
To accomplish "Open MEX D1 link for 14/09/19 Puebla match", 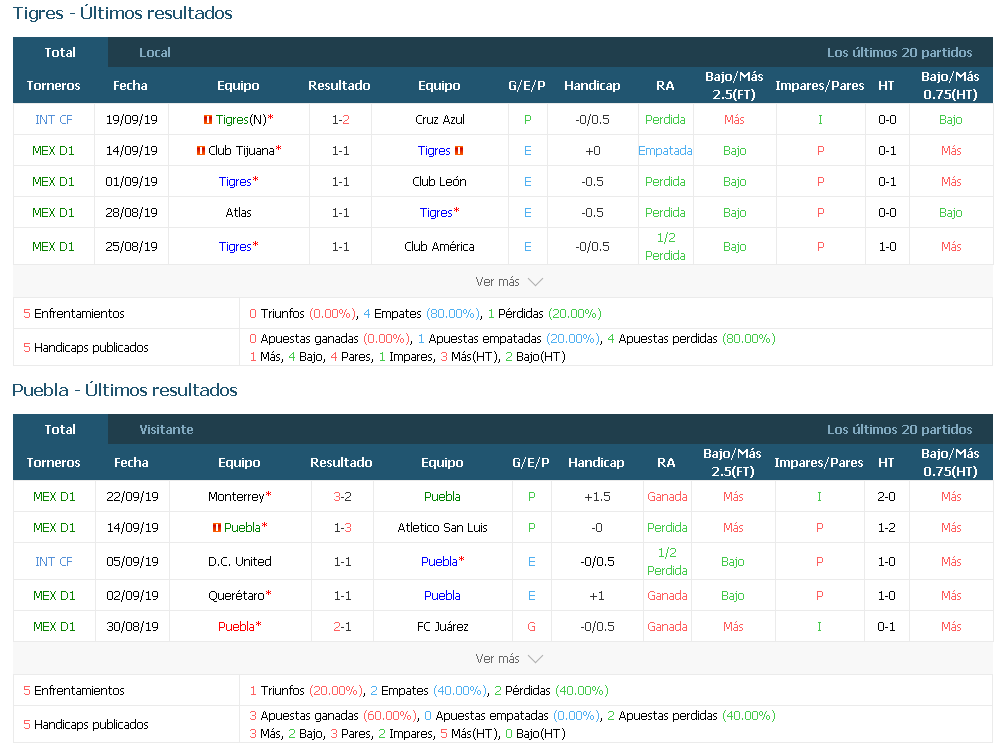I will (x=54, y=528).
